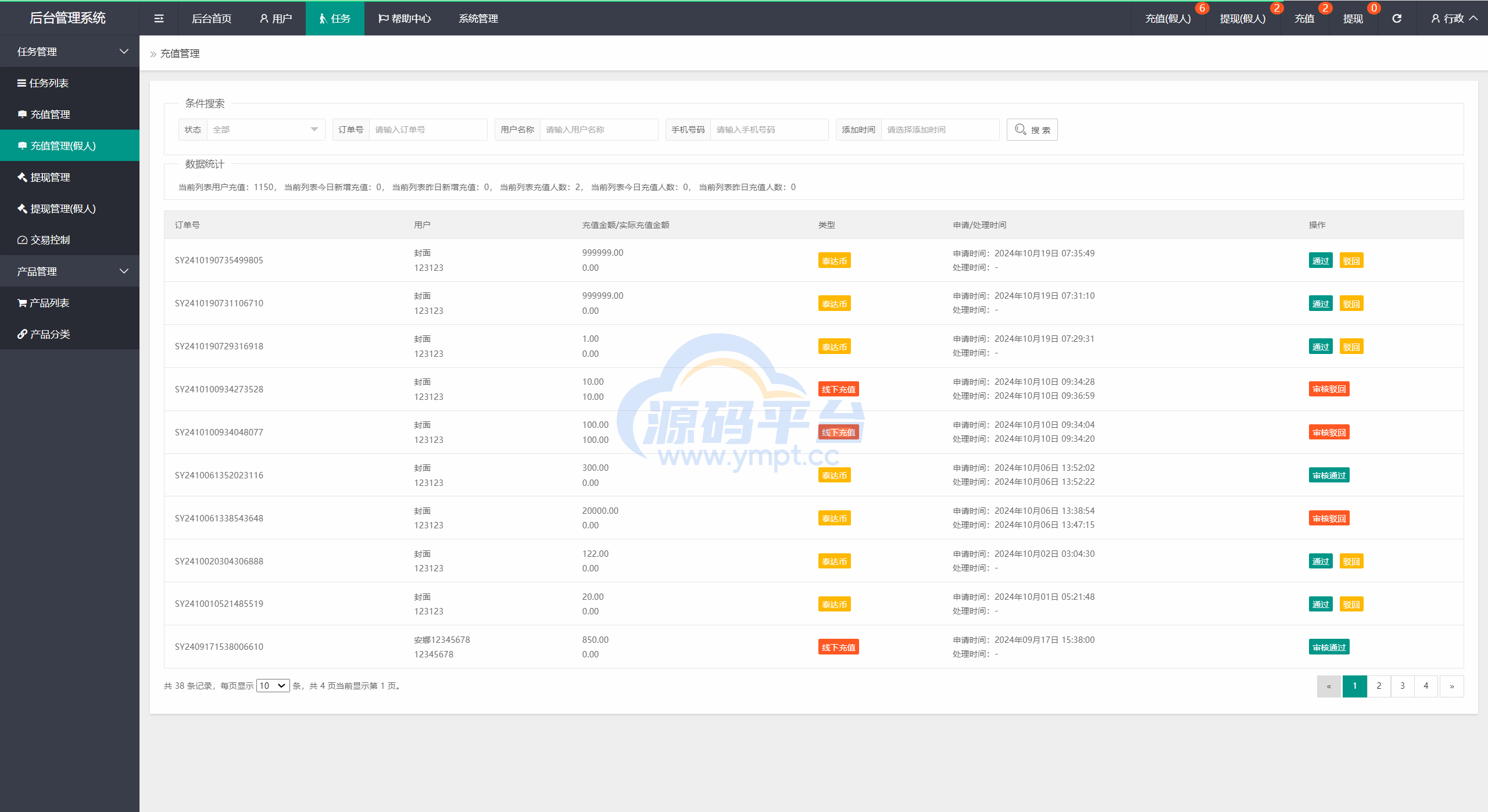This screenshot has height=812, width=1488.
Task: Open the 行政 user account menu
Action: point(1453,19)
